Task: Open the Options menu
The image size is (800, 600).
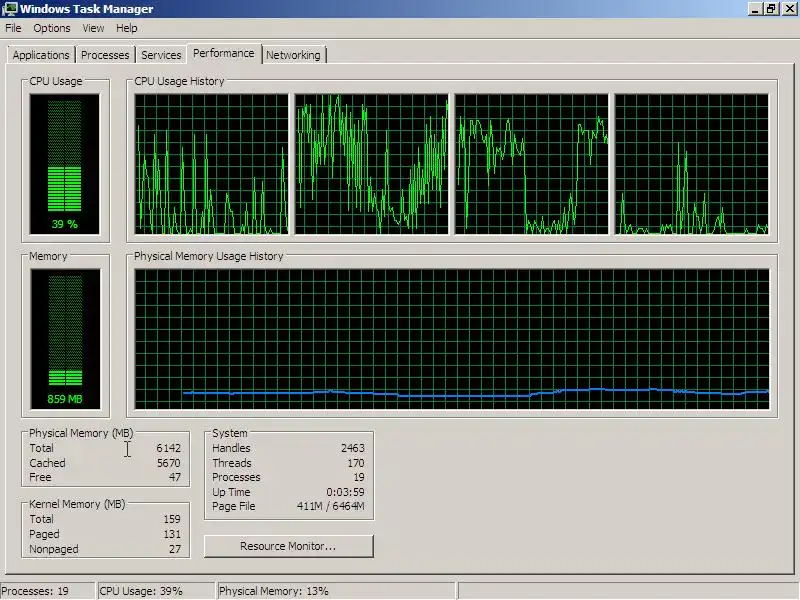Action: pyautogui.click(x=52, y=28)
